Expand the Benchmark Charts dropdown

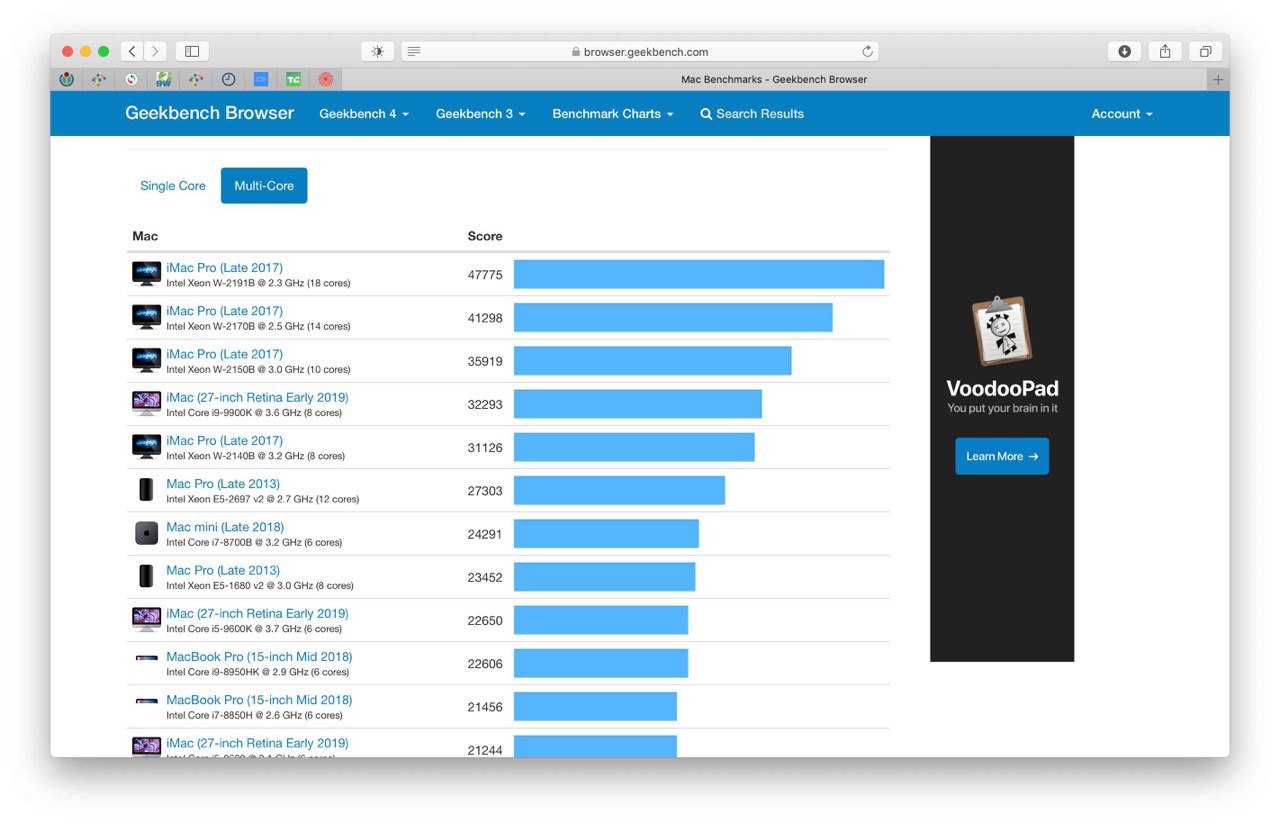click(x=611, y=113)
